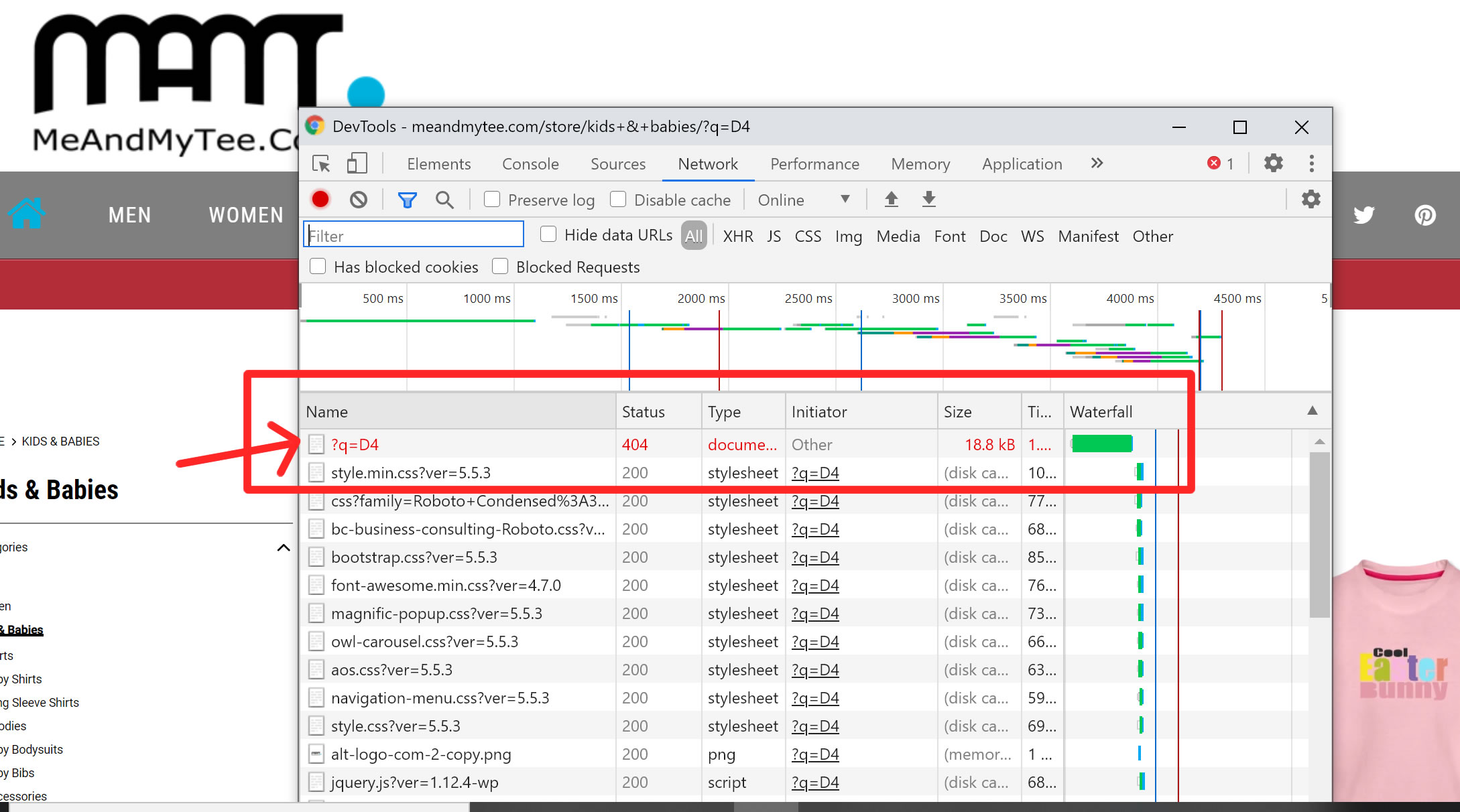1460x812 pixels.
Task: Toggle the device toolbar icon
Action: click(357, 164)
